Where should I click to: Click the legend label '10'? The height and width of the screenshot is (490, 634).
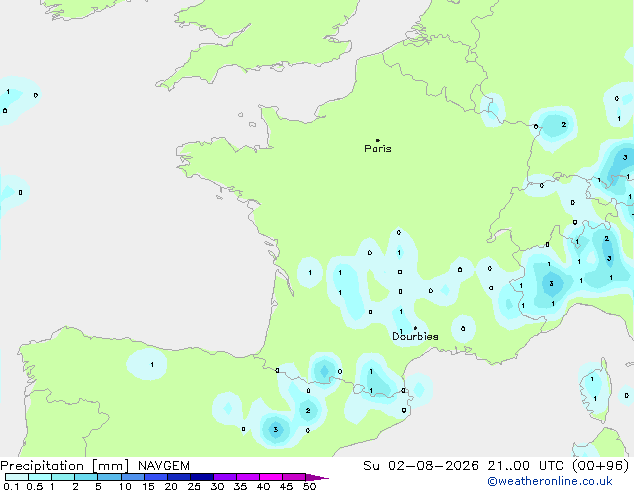pyautogui.click(x=125, y=486)
